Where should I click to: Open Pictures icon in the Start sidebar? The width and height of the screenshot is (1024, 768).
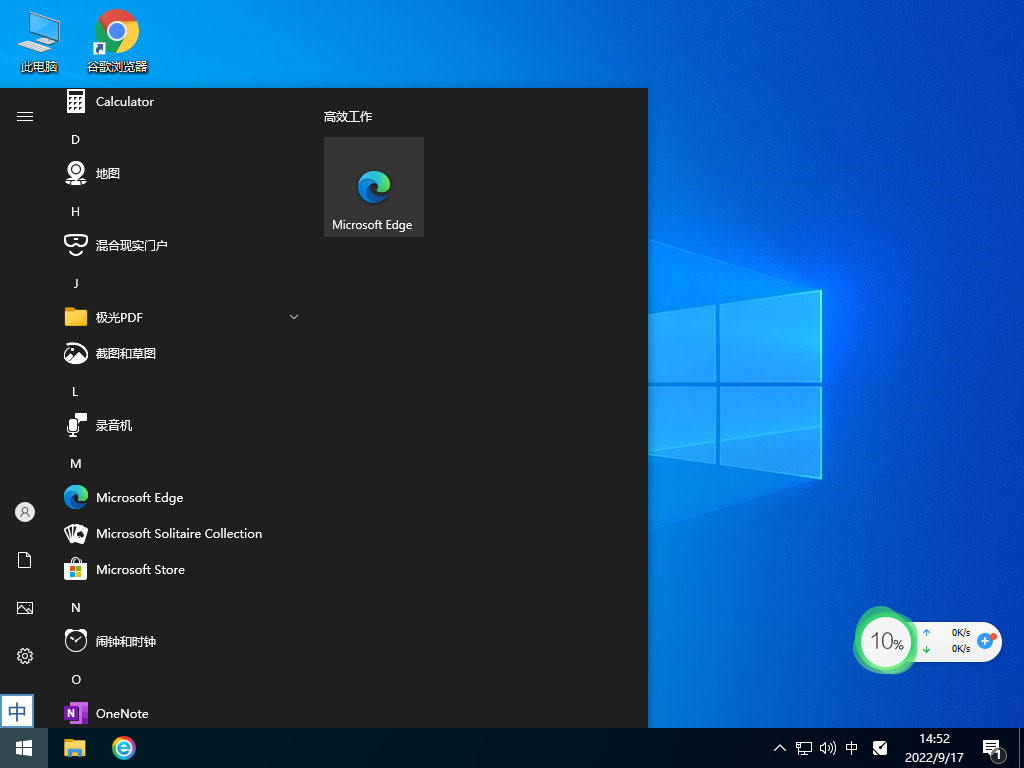[x=24, y=607]
